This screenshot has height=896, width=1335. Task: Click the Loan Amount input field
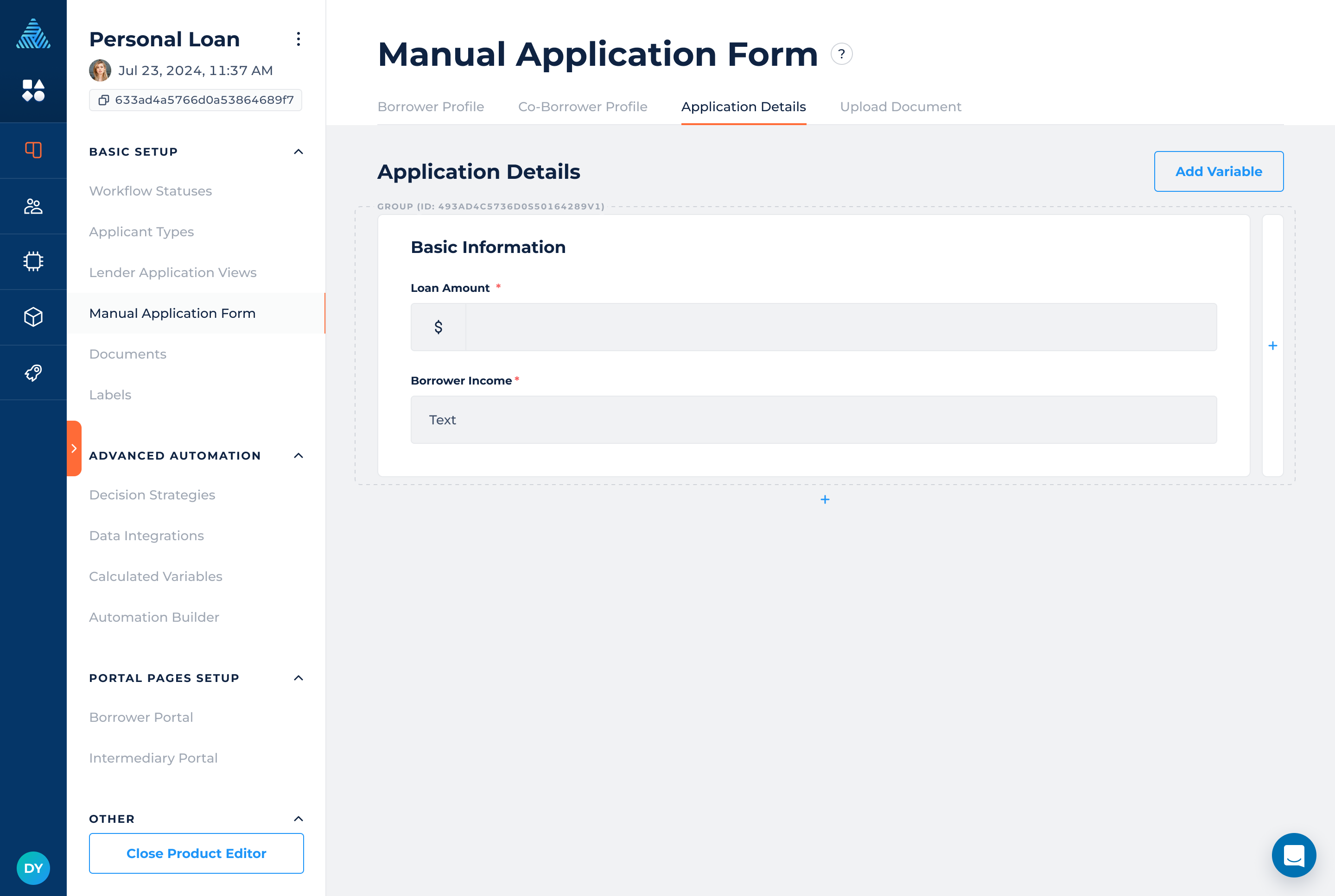point(840,328)
